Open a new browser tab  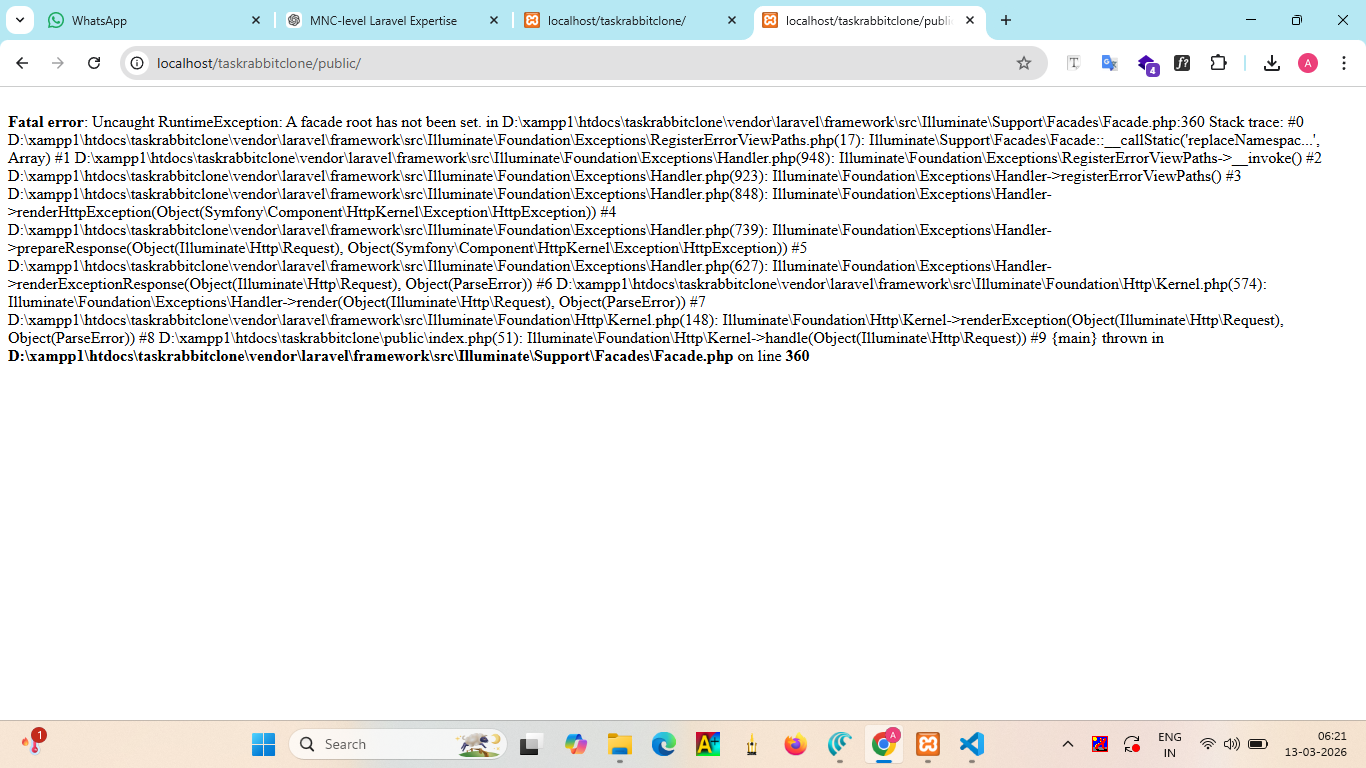click(1006, 20)
